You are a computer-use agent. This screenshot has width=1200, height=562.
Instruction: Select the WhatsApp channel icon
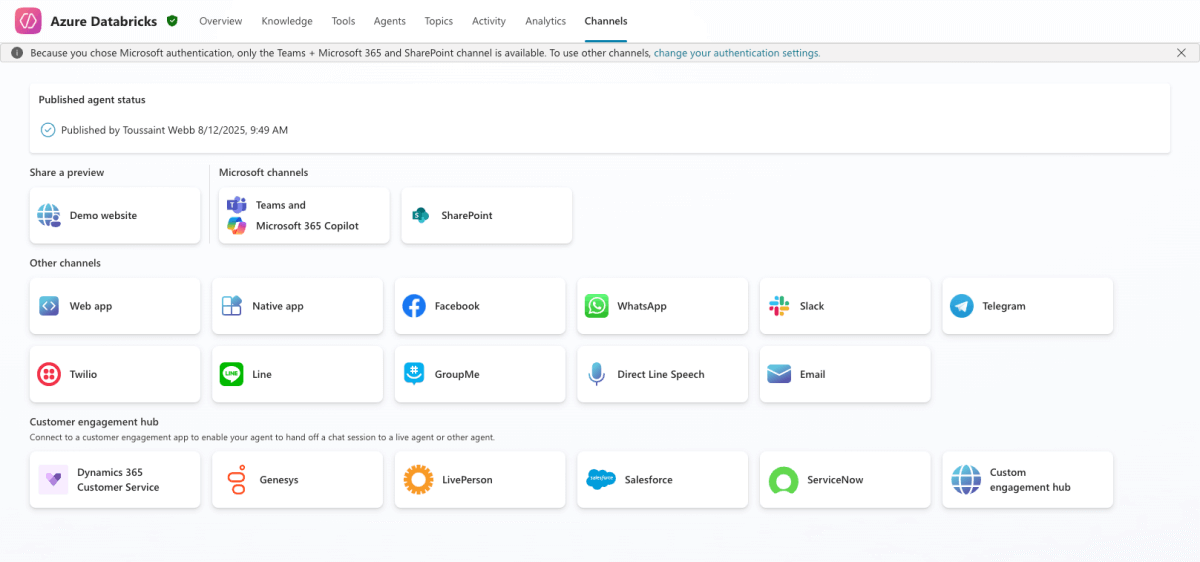tap(597, 306)
